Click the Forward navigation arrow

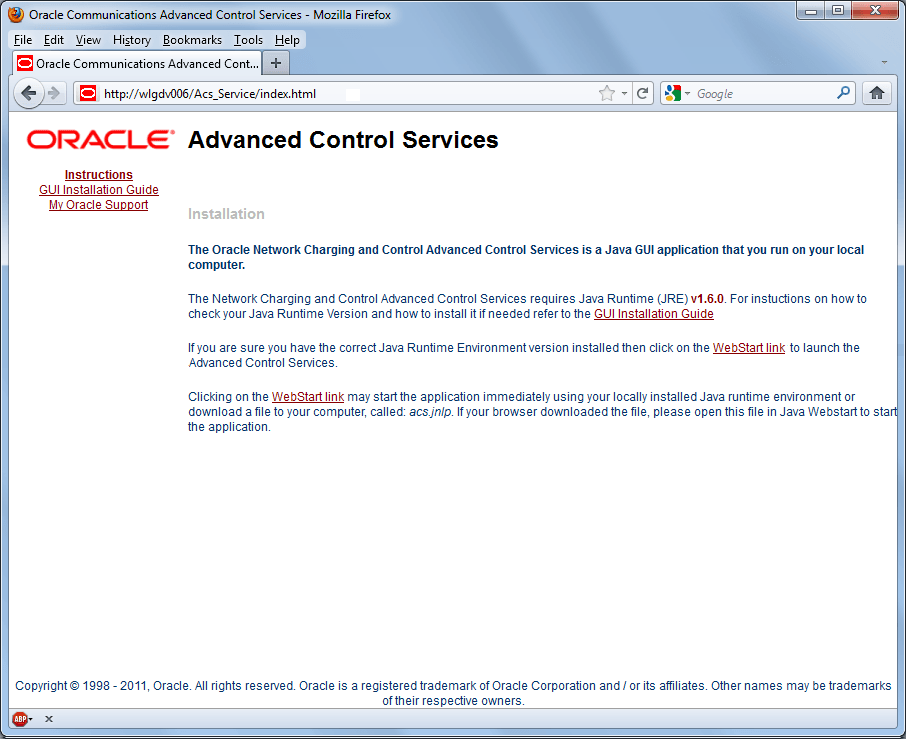coord(54,93)
